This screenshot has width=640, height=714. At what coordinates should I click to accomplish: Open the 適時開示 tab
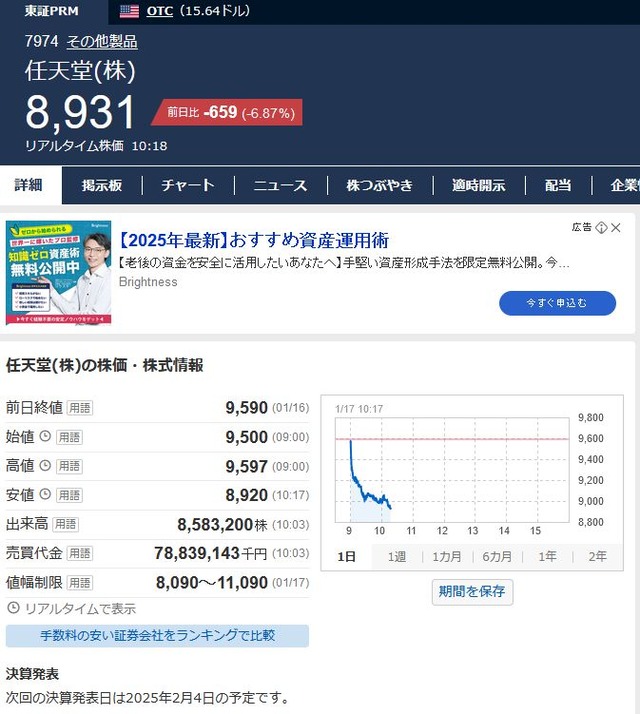479,185
